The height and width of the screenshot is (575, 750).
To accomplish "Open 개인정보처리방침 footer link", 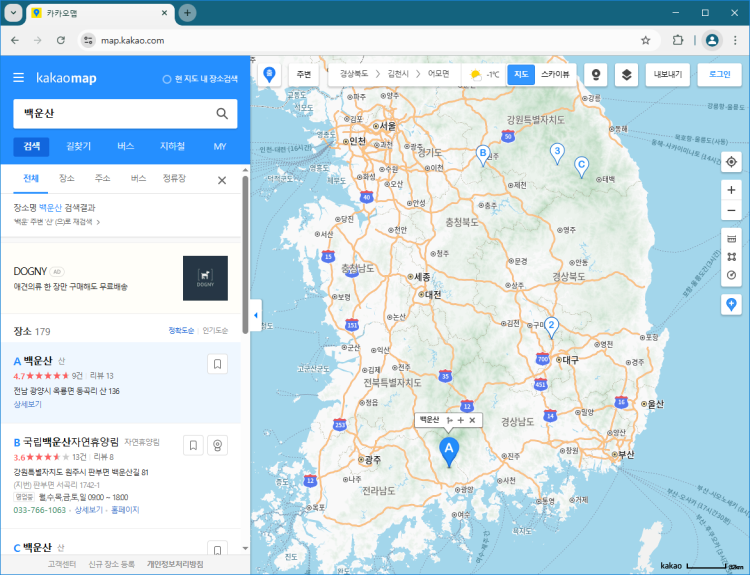I will 175,564.
